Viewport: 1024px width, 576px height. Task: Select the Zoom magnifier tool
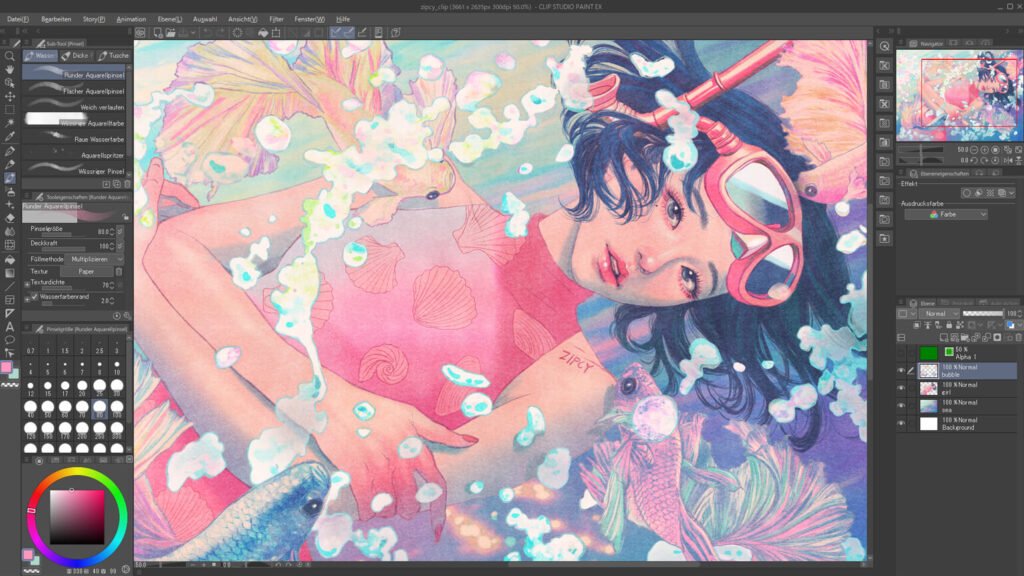tap(10, 56)
